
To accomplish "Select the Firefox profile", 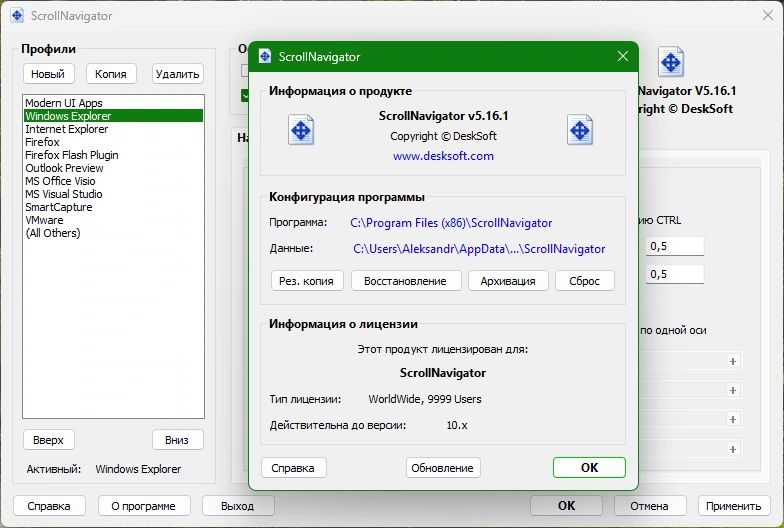I will (x=114, y=142).
